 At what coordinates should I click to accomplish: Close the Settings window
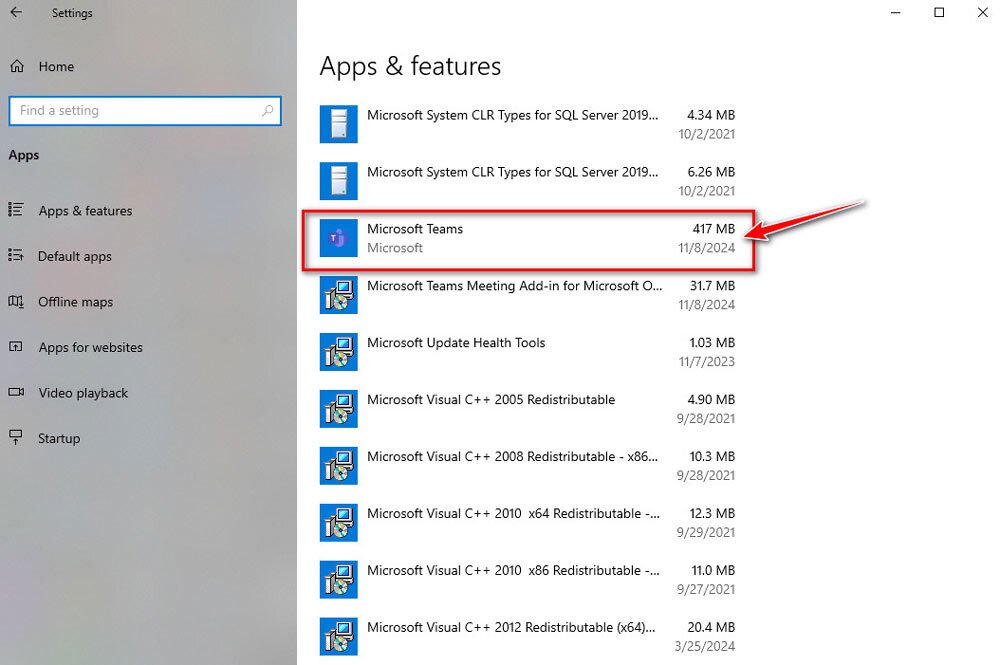pos(982,13)
